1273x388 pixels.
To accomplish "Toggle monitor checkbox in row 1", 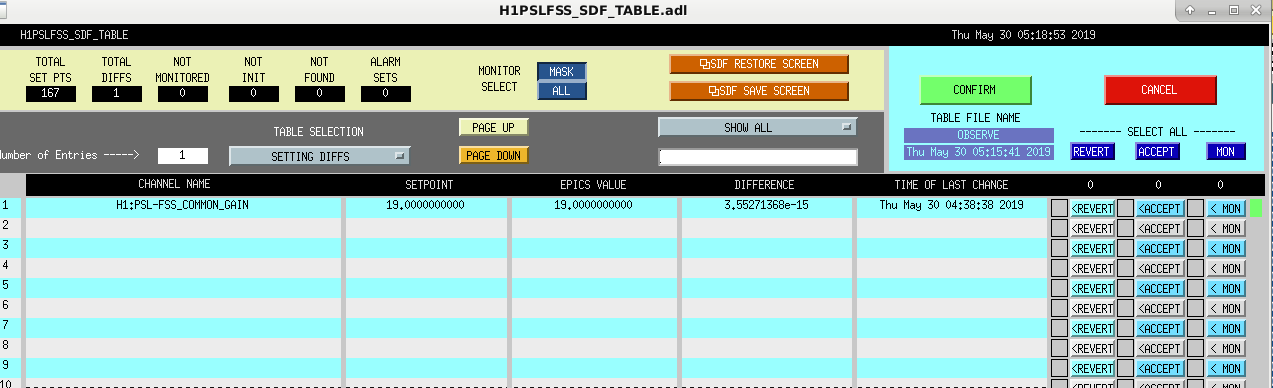I will click(1195, 208).
